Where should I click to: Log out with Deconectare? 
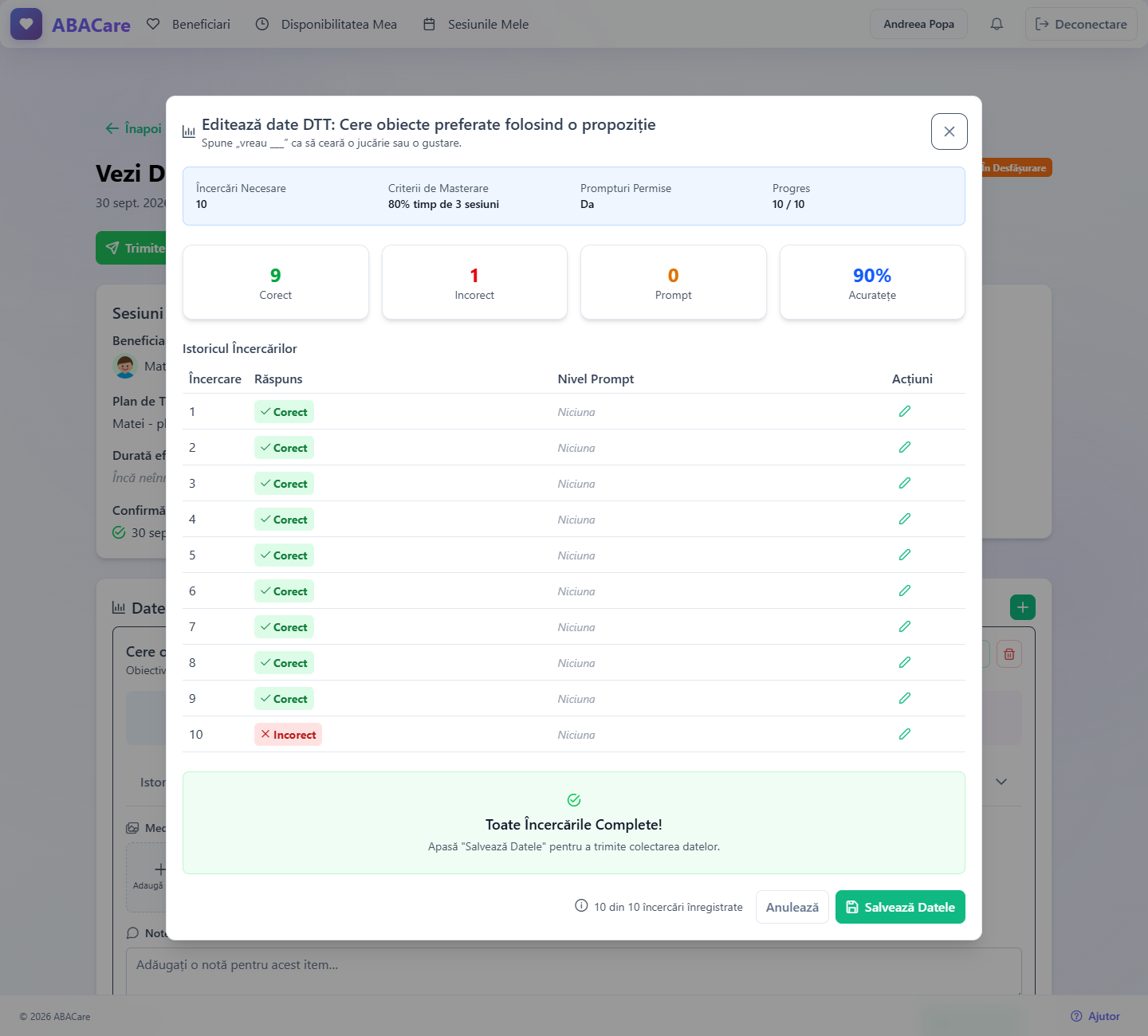pyautogui.click(x=1081, y=24)
